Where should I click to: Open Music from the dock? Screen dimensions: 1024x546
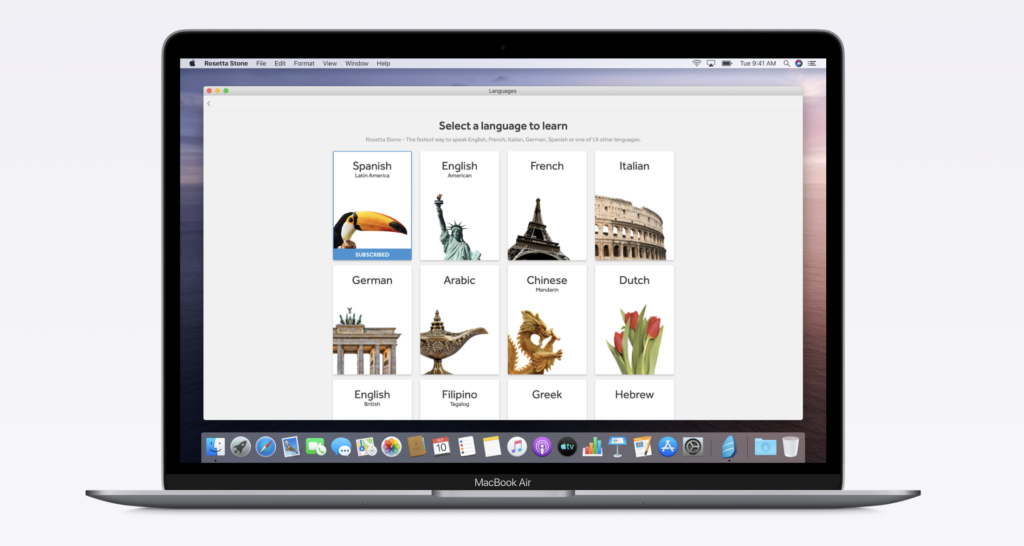click(517, 447)
